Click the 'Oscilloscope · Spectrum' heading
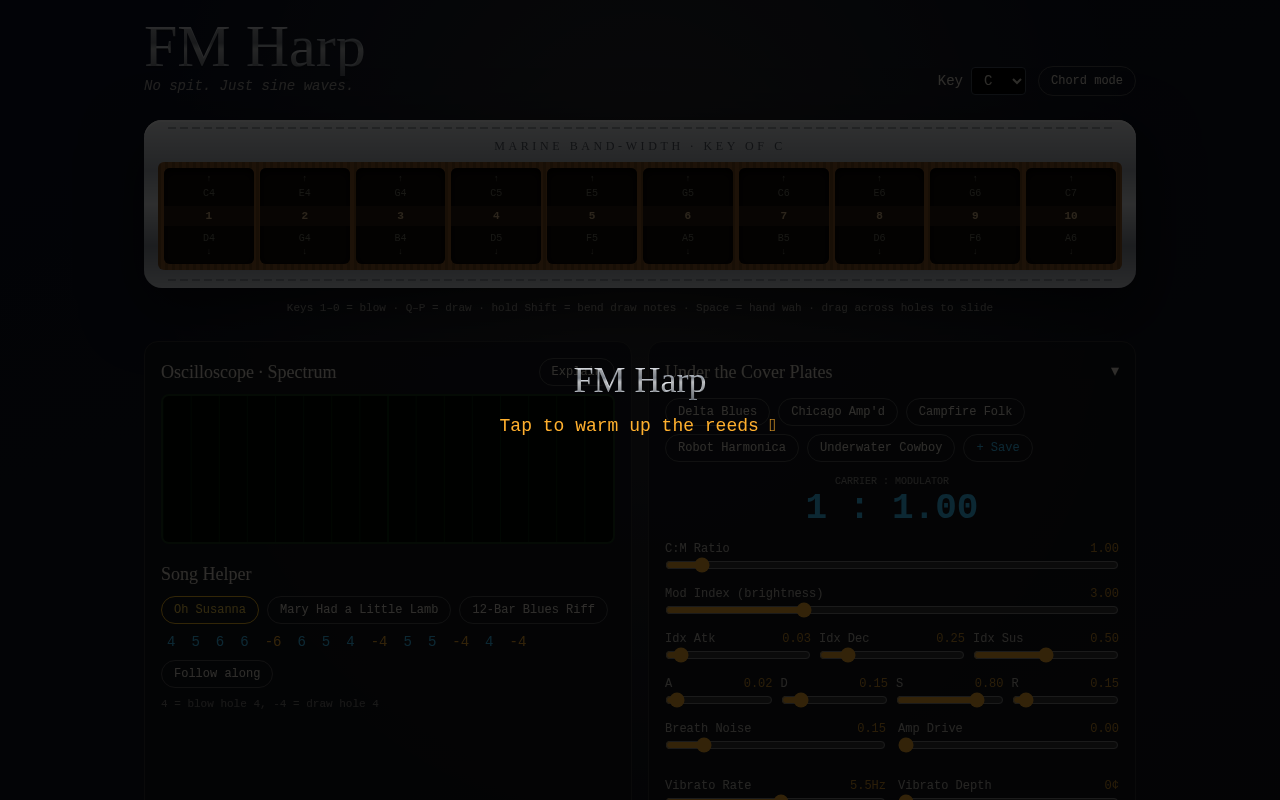Image resolution: width=1280 pixels, height=800 pixels. click(x=249, y=372)
